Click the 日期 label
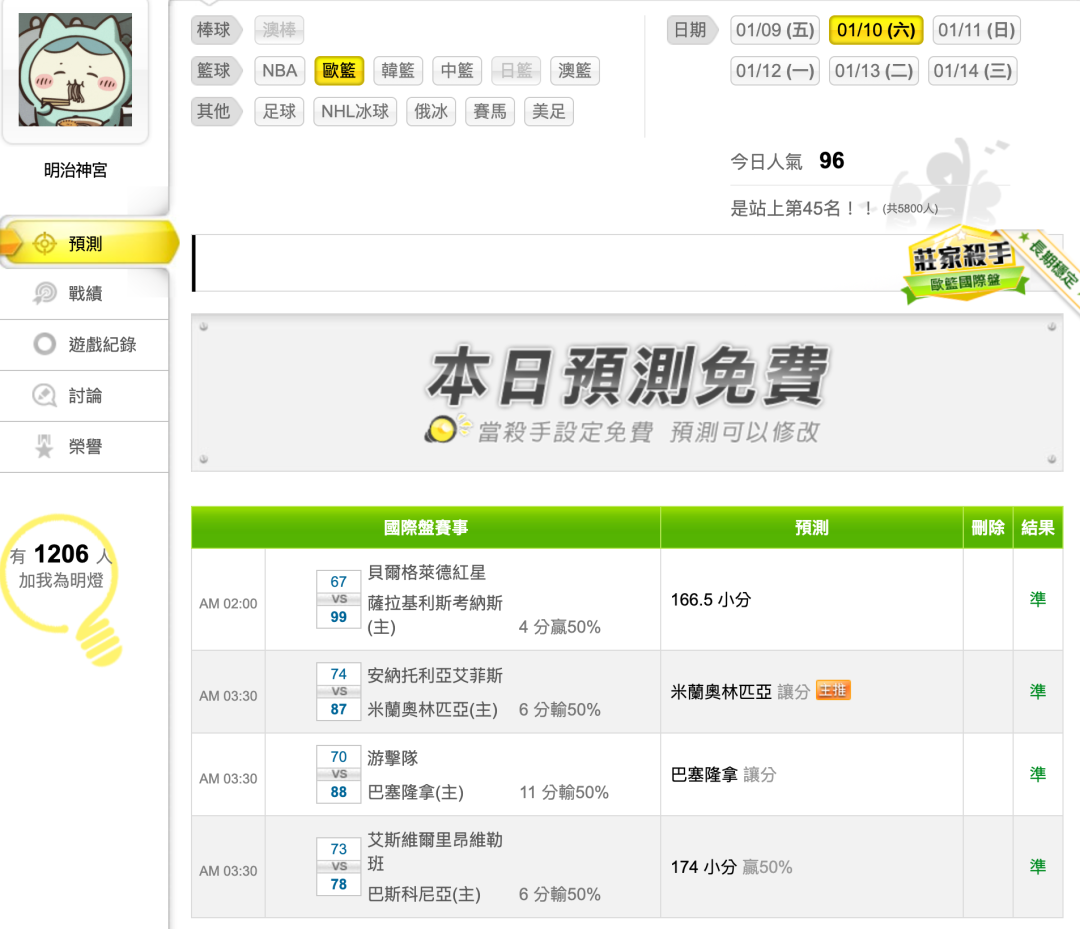 click(x=692, y=30)
